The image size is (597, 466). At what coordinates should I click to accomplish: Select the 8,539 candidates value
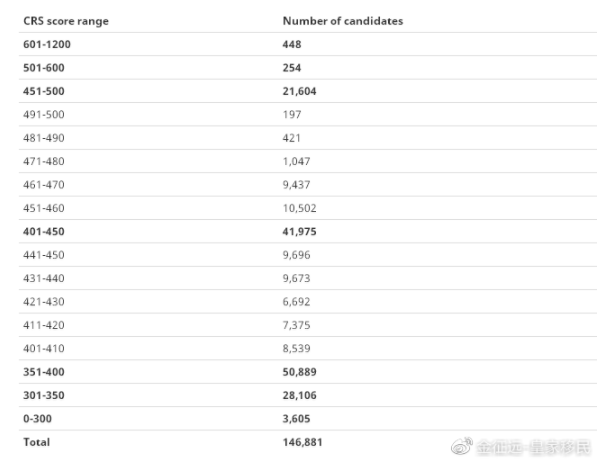[x=296, y=348]
